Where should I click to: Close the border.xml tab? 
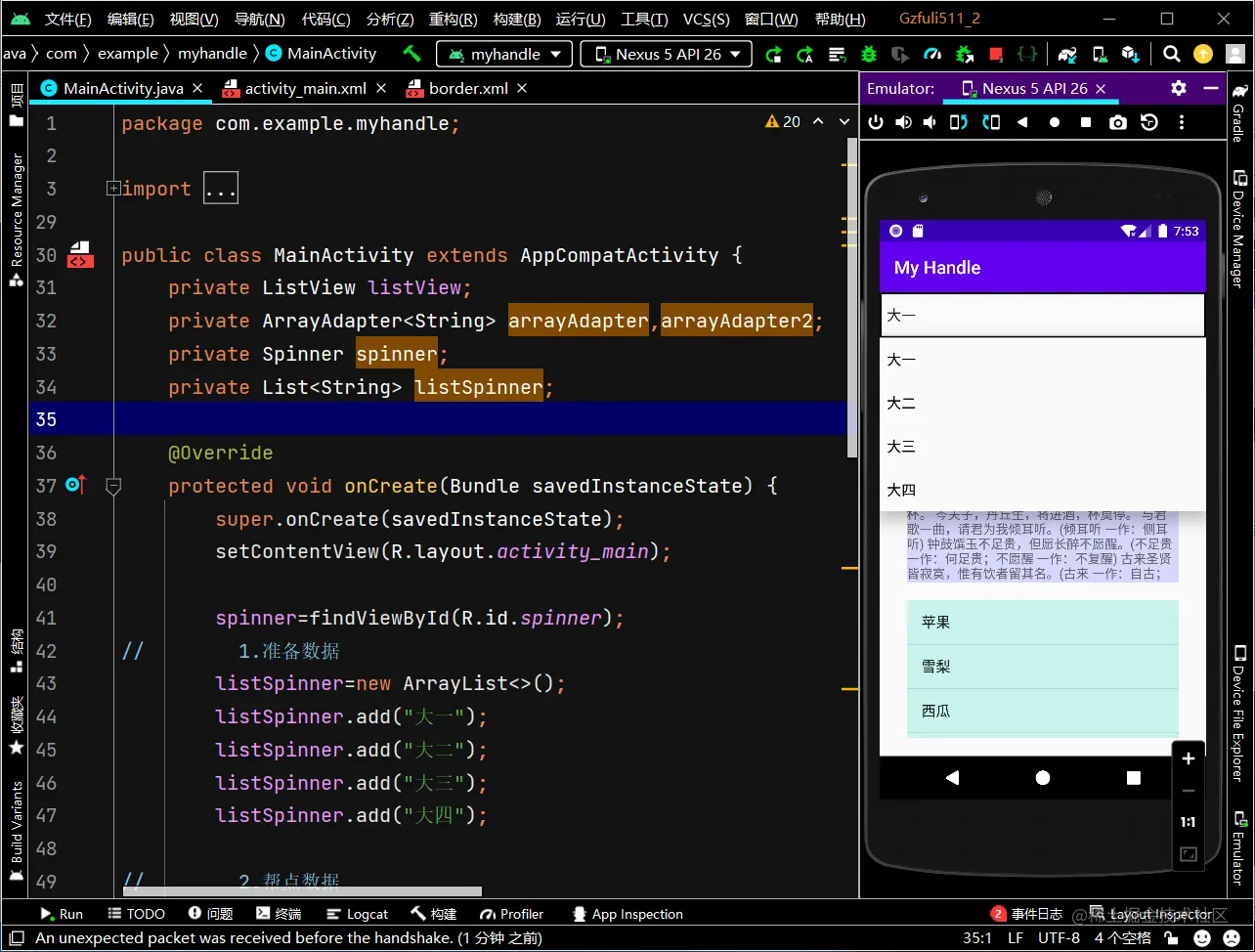522,88
